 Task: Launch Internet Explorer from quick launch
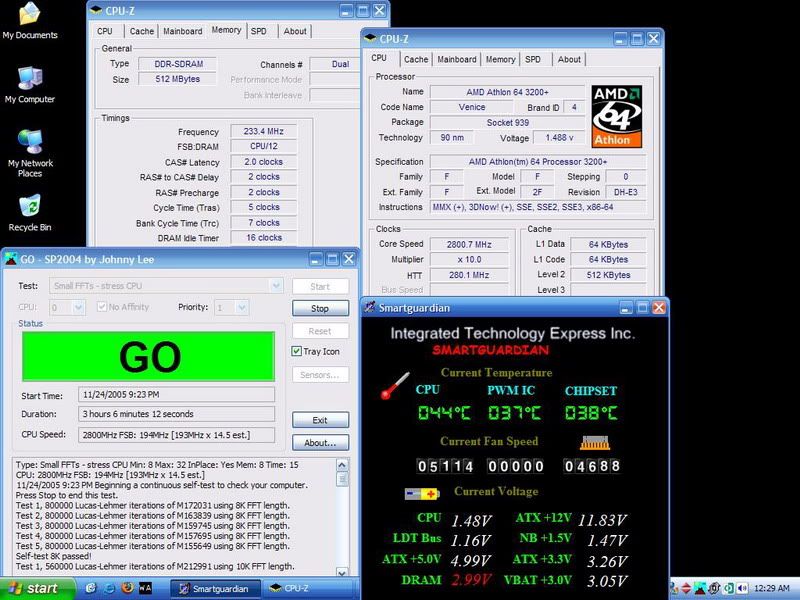click(x=109, y=588)
